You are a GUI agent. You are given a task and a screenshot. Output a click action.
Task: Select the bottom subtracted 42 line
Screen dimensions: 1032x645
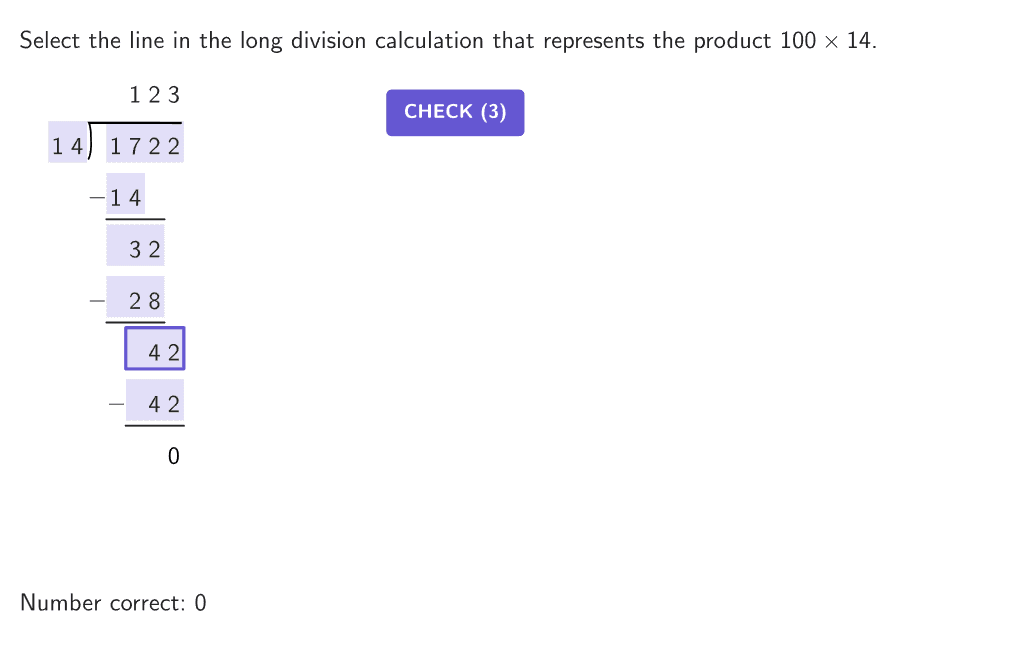coord(155,403)
